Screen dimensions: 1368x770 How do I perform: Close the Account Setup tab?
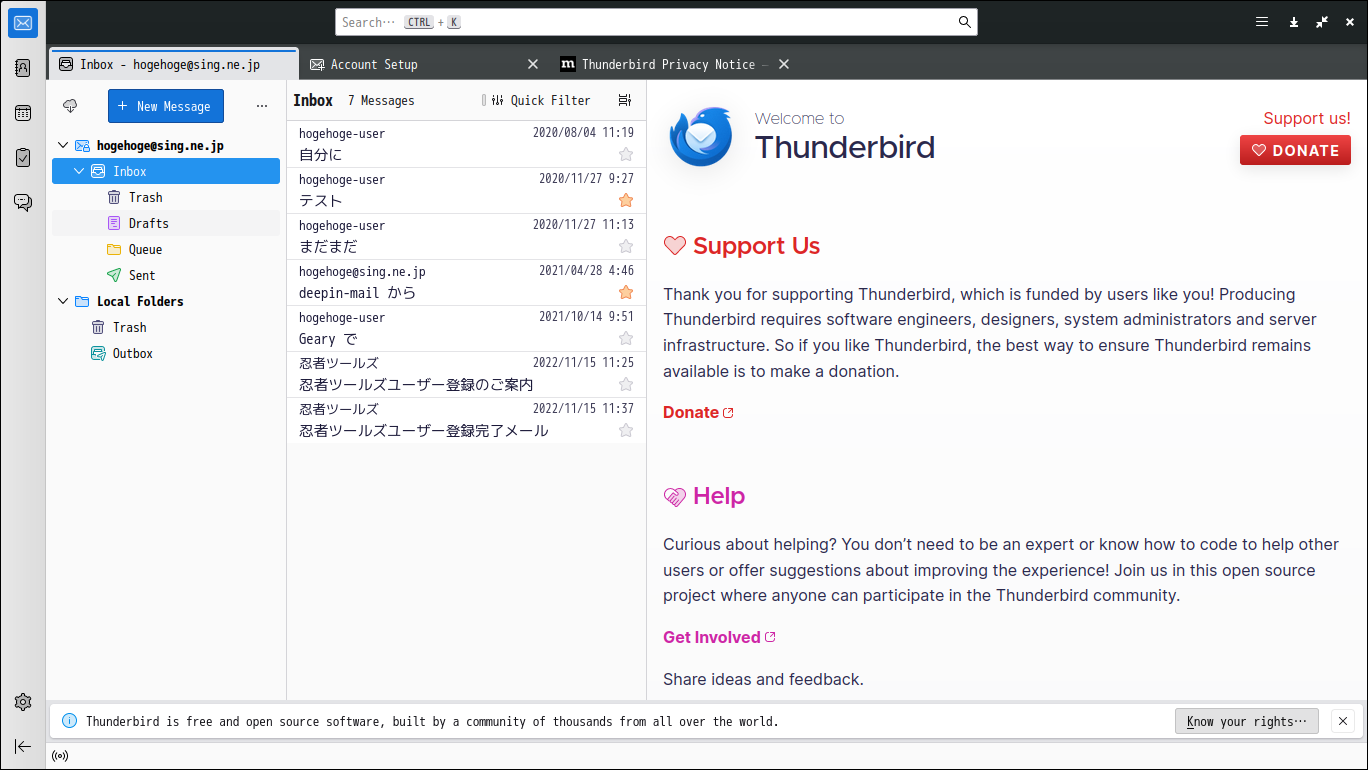click(533, 64)
